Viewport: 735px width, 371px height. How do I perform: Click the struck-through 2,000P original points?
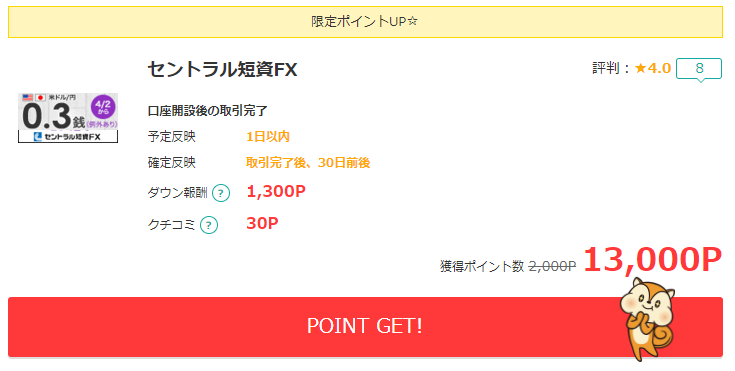552,266
